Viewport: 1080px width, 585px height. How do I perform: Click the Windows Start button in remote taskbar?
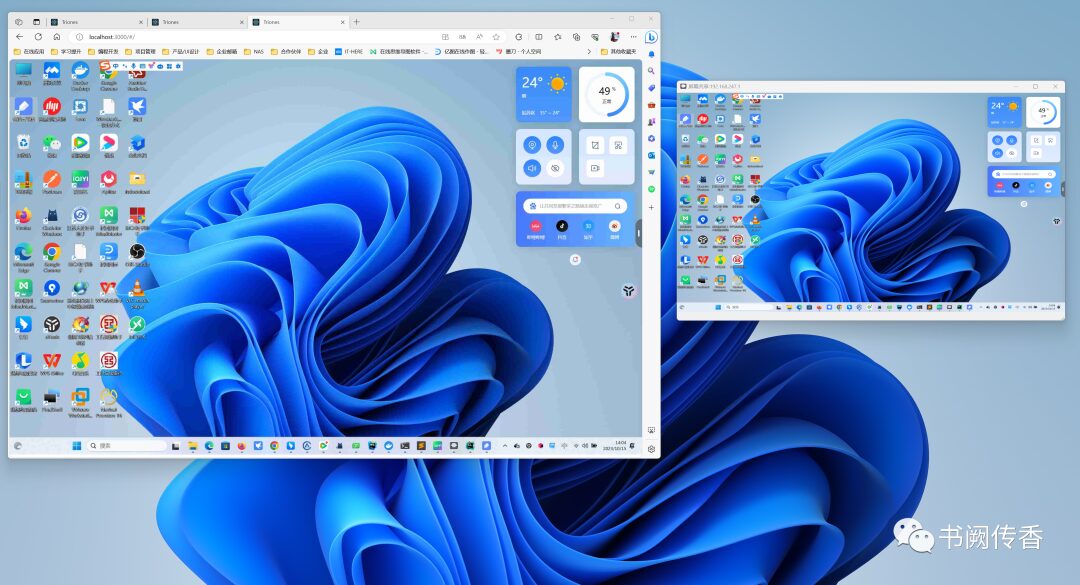[76, 446]
